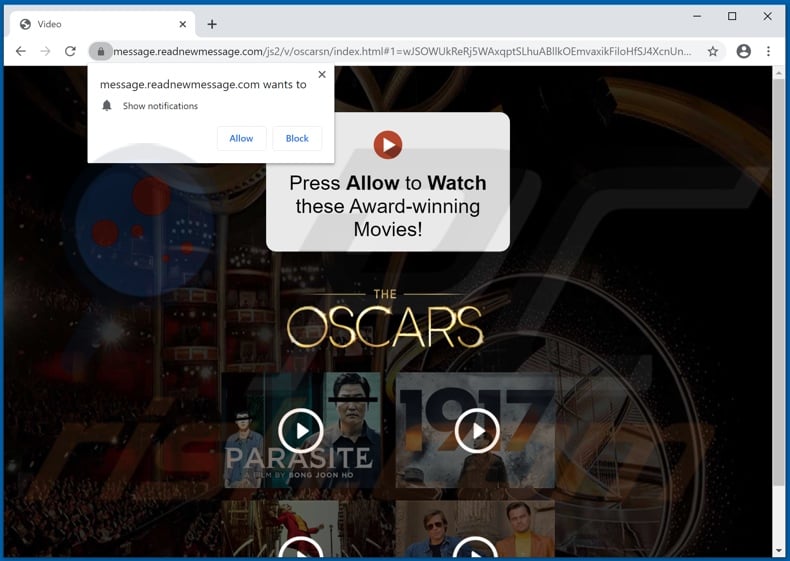
Task: Play the 1917 movie thumbnail
Action: click(477, 431)
